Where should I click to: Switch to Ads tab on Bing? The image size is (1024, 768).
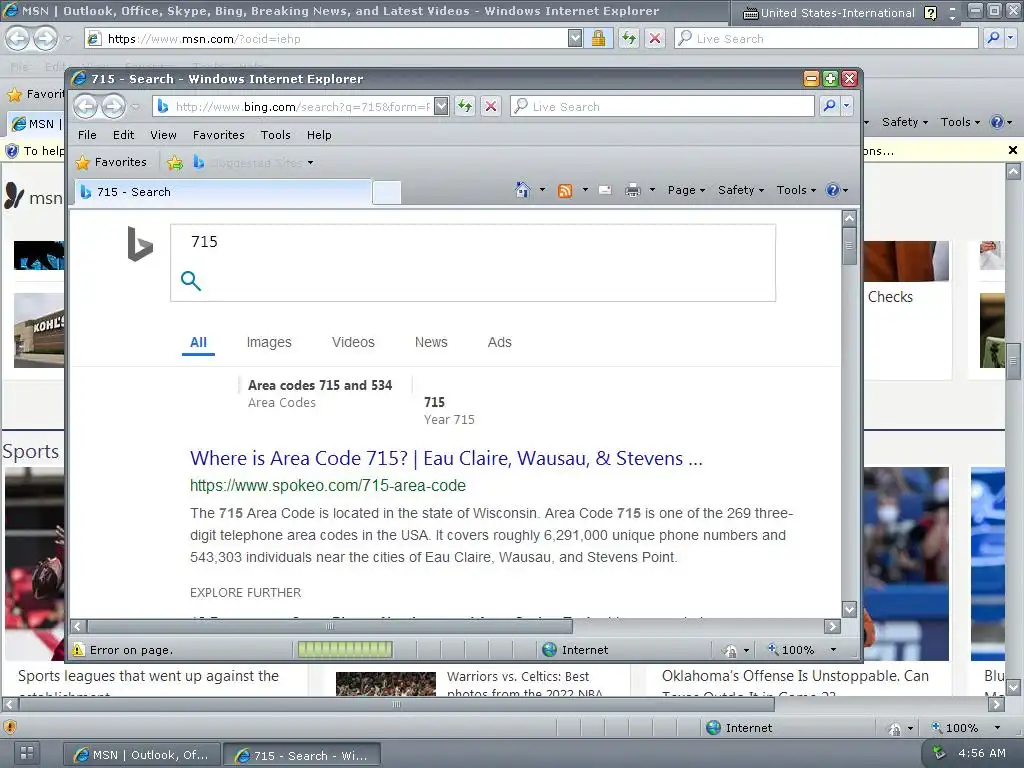(x=500, y=342)
